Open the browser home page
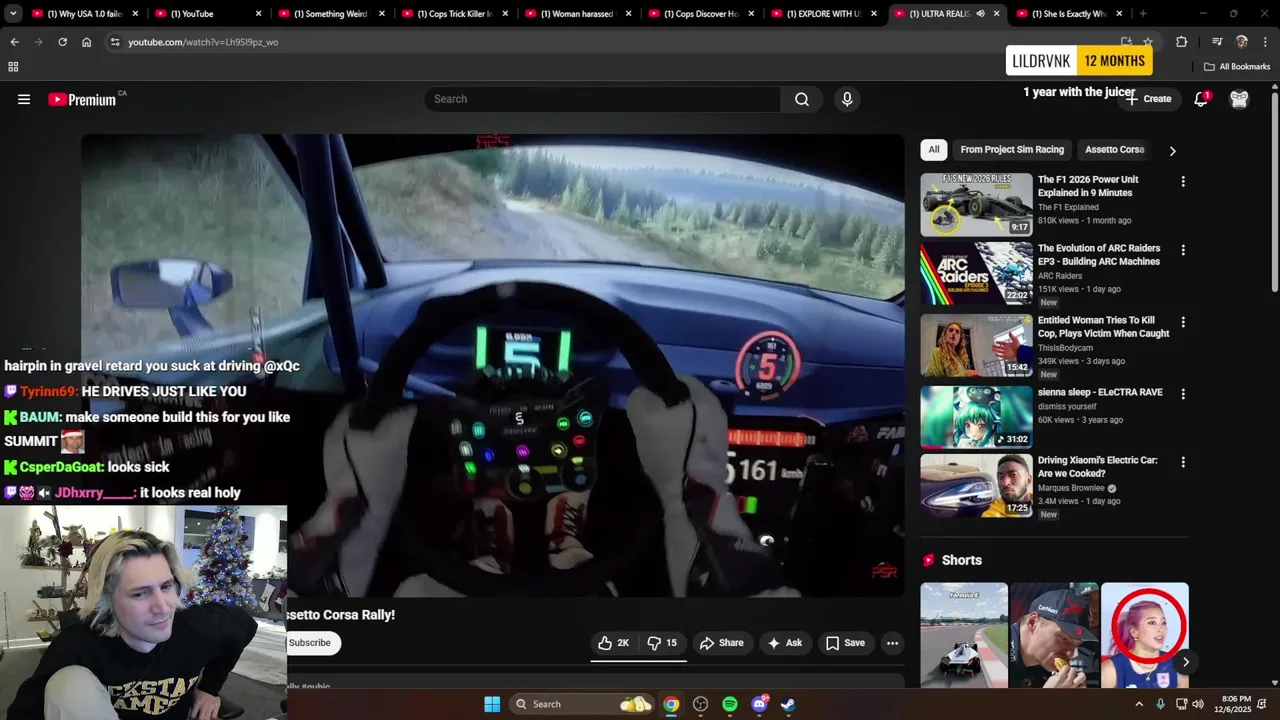Viewport: 1280px width, 720px height. (x=87, y=42)
